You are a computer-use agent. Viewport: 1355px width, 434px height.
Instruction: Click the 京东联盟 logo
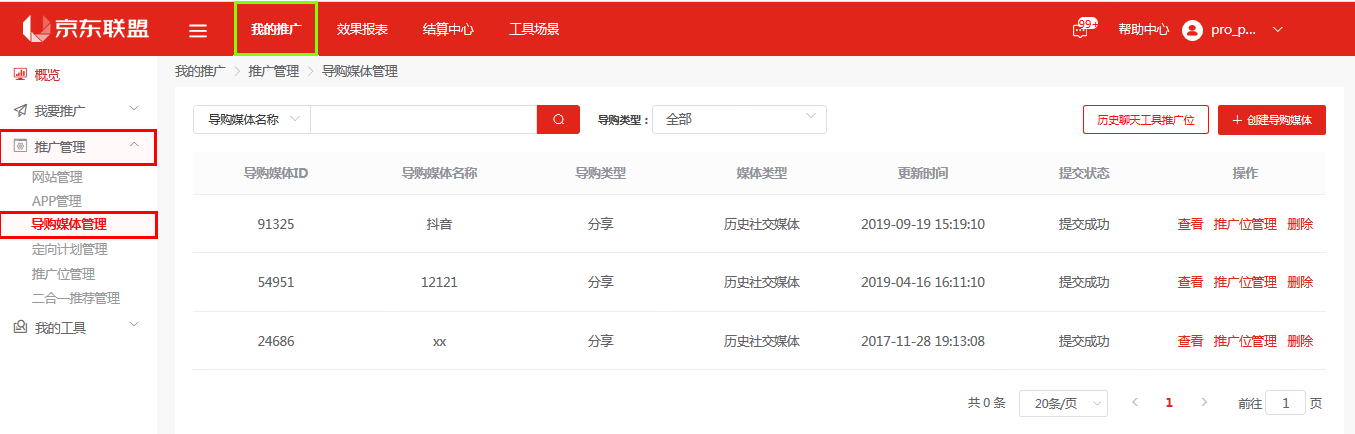[86, 29]
